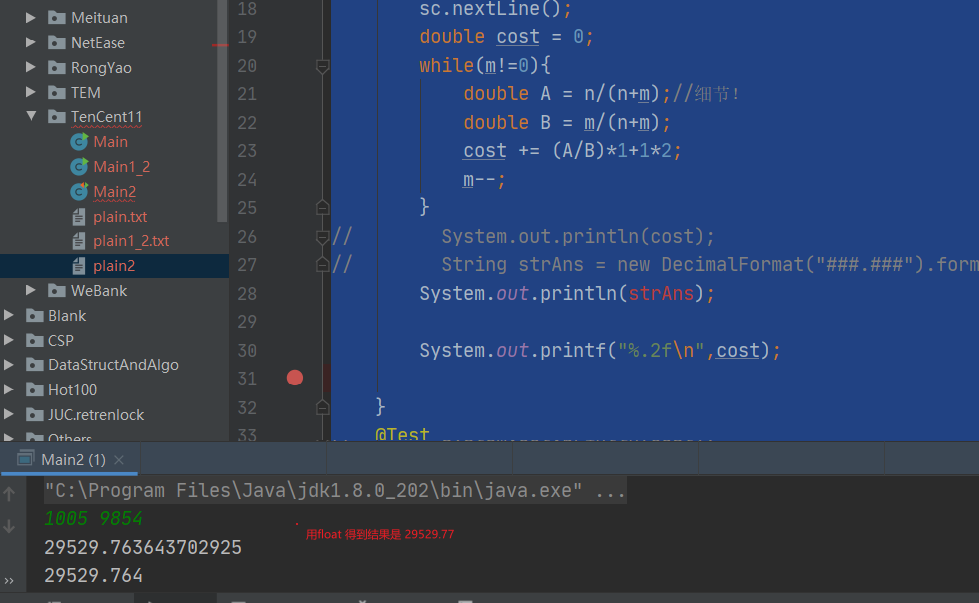Select plain2 file in project tree
The image size is (979, 603).
[114, 266]
